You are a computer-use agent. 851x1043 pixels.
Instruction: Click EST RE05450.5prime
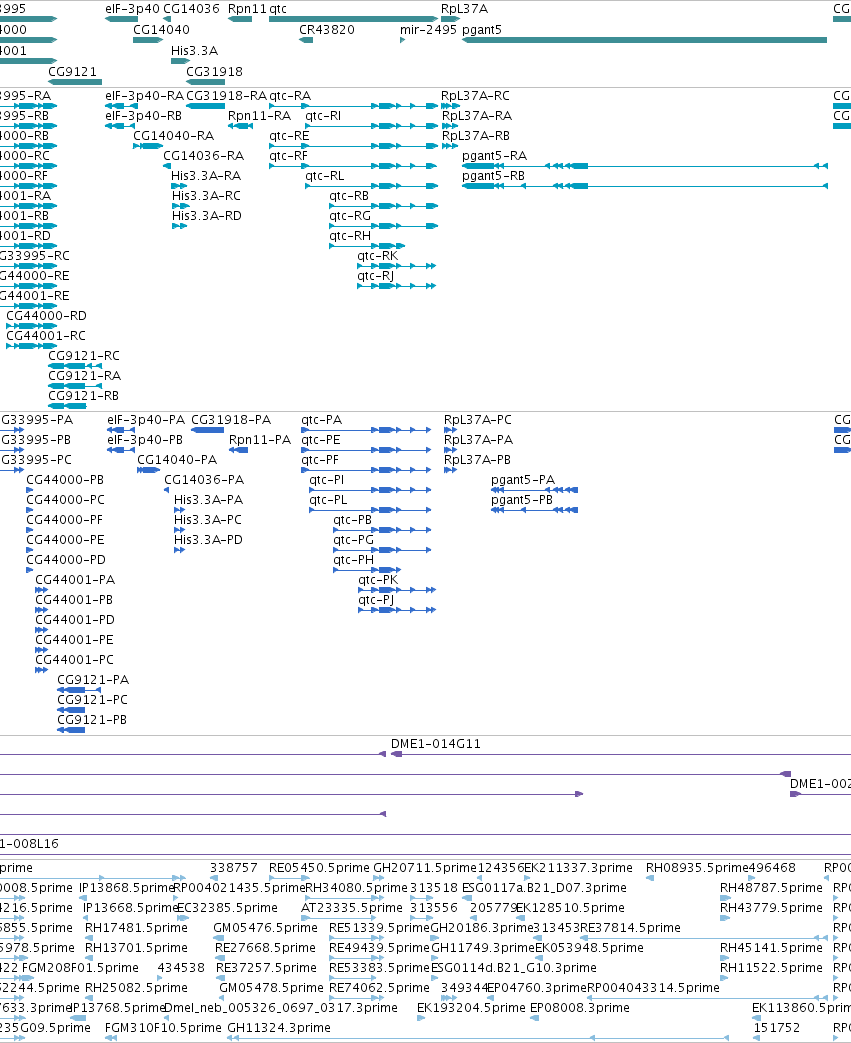319,867
